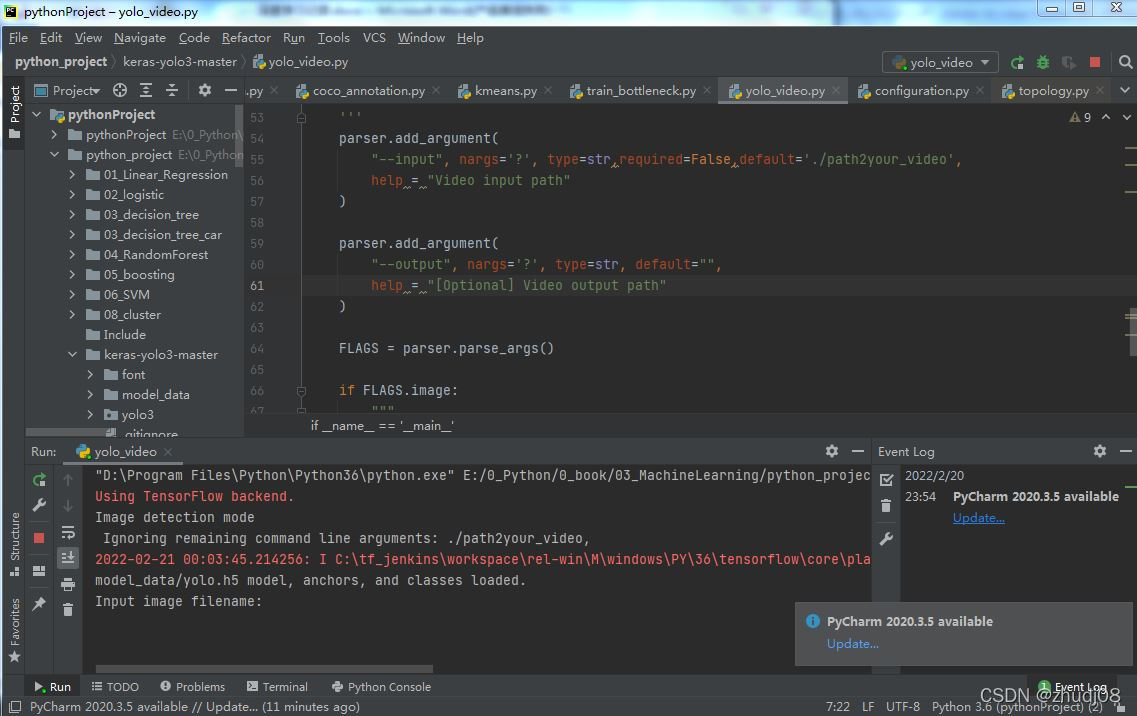1137x716 pixels.
Task: Clear all Run console output with the trash icon
Action: click(x=68, y=610)
